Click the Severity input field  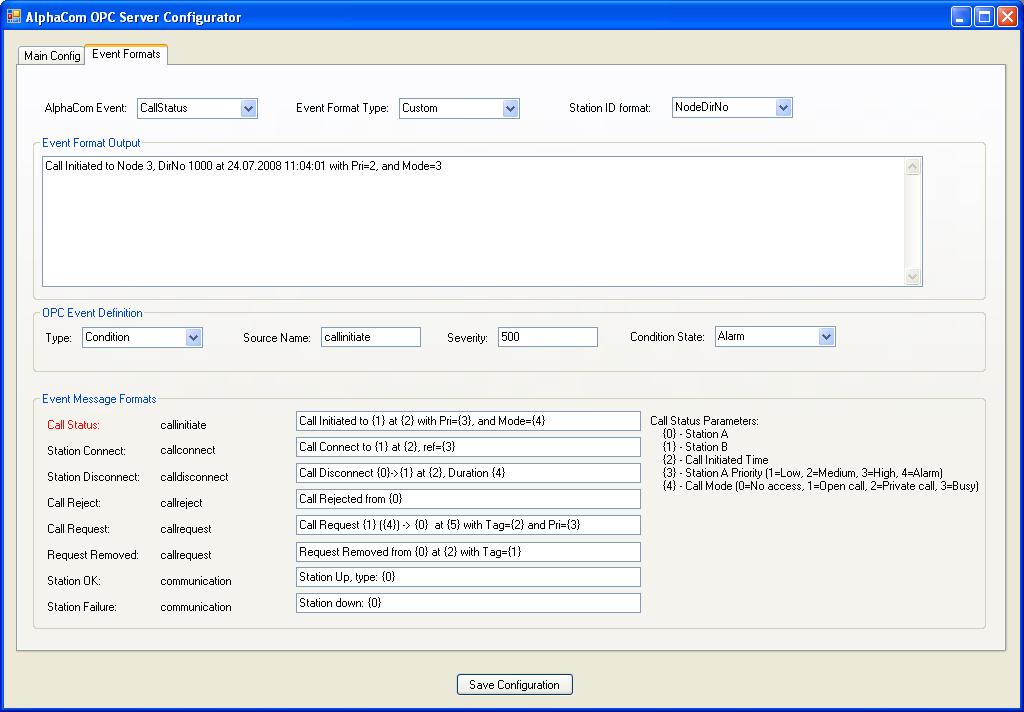click(547, 338)
